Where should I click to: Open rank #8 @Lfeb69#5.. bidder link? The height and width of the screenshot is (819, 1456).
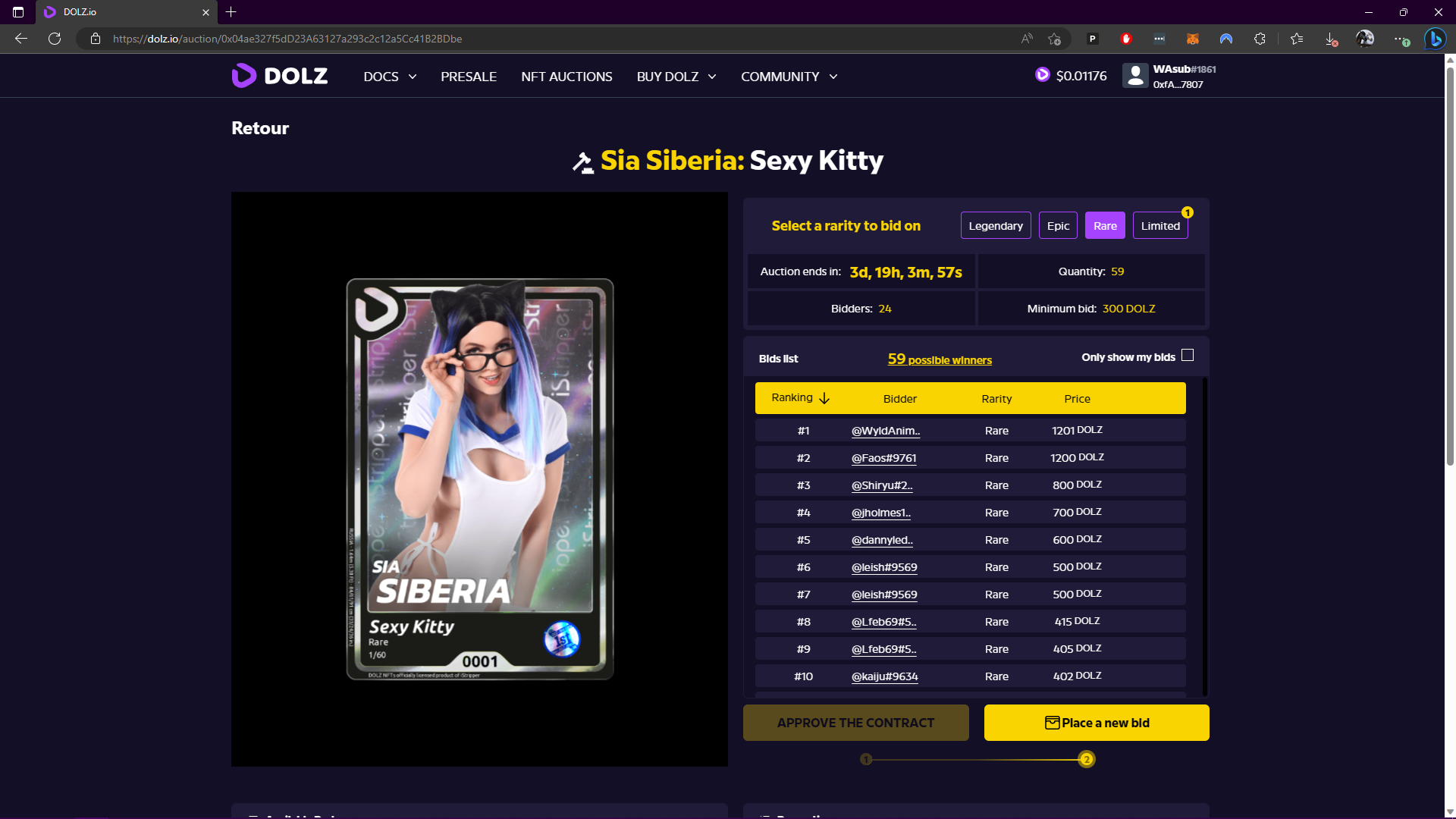tap(883, 622)
